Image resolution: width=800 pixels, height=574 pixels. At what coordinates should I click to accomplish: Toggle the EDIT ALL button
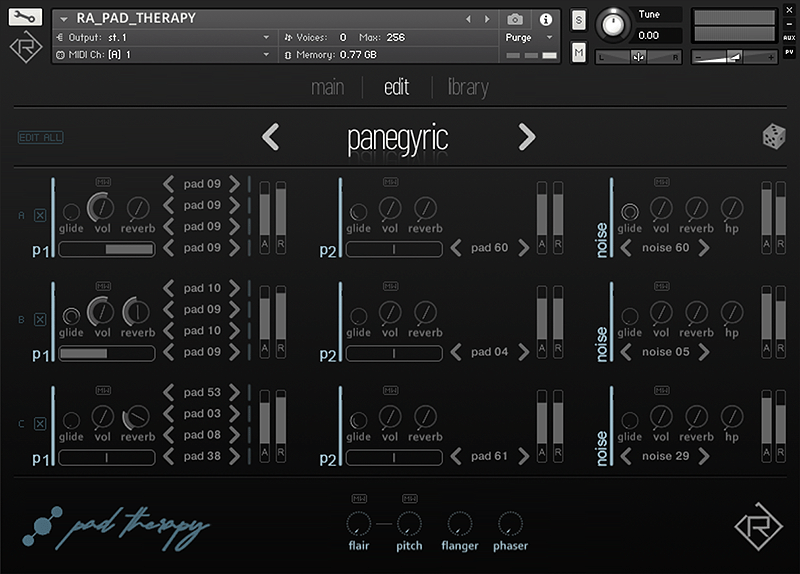pyautogui.click(x=41, y=137)
